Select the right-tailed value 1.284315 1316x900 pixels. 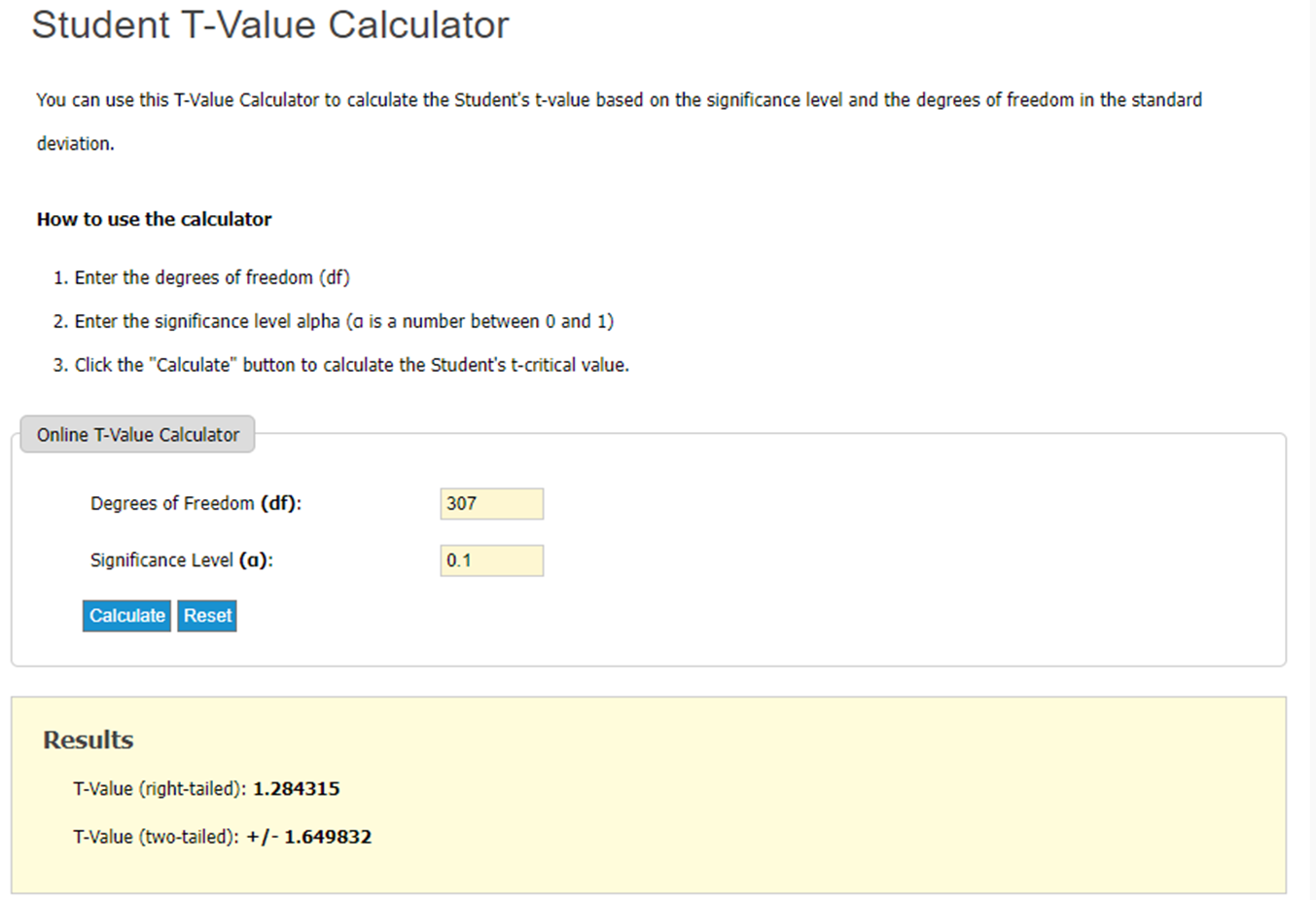pos(297,788)
